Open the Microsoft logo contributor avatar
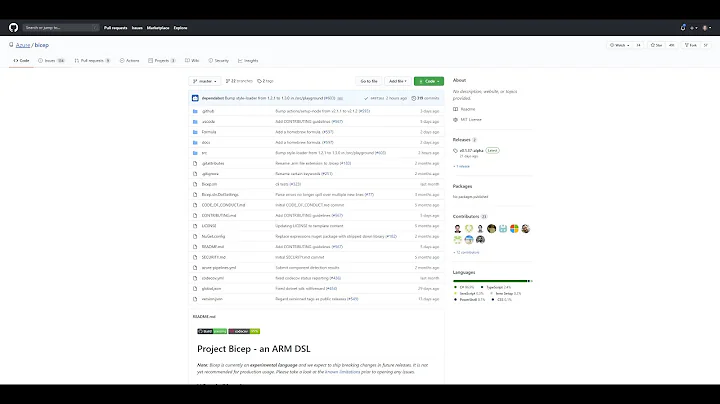Viewport: 720px width, 404px height. point(514,229)
